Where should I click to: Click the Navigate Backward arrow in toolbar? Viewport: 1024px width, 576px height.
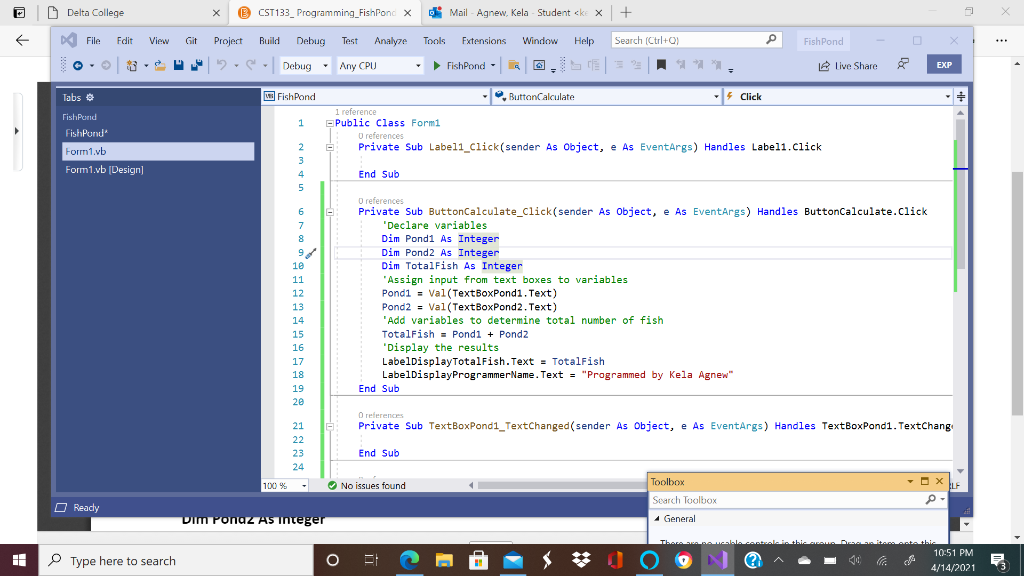click(78, 65)
